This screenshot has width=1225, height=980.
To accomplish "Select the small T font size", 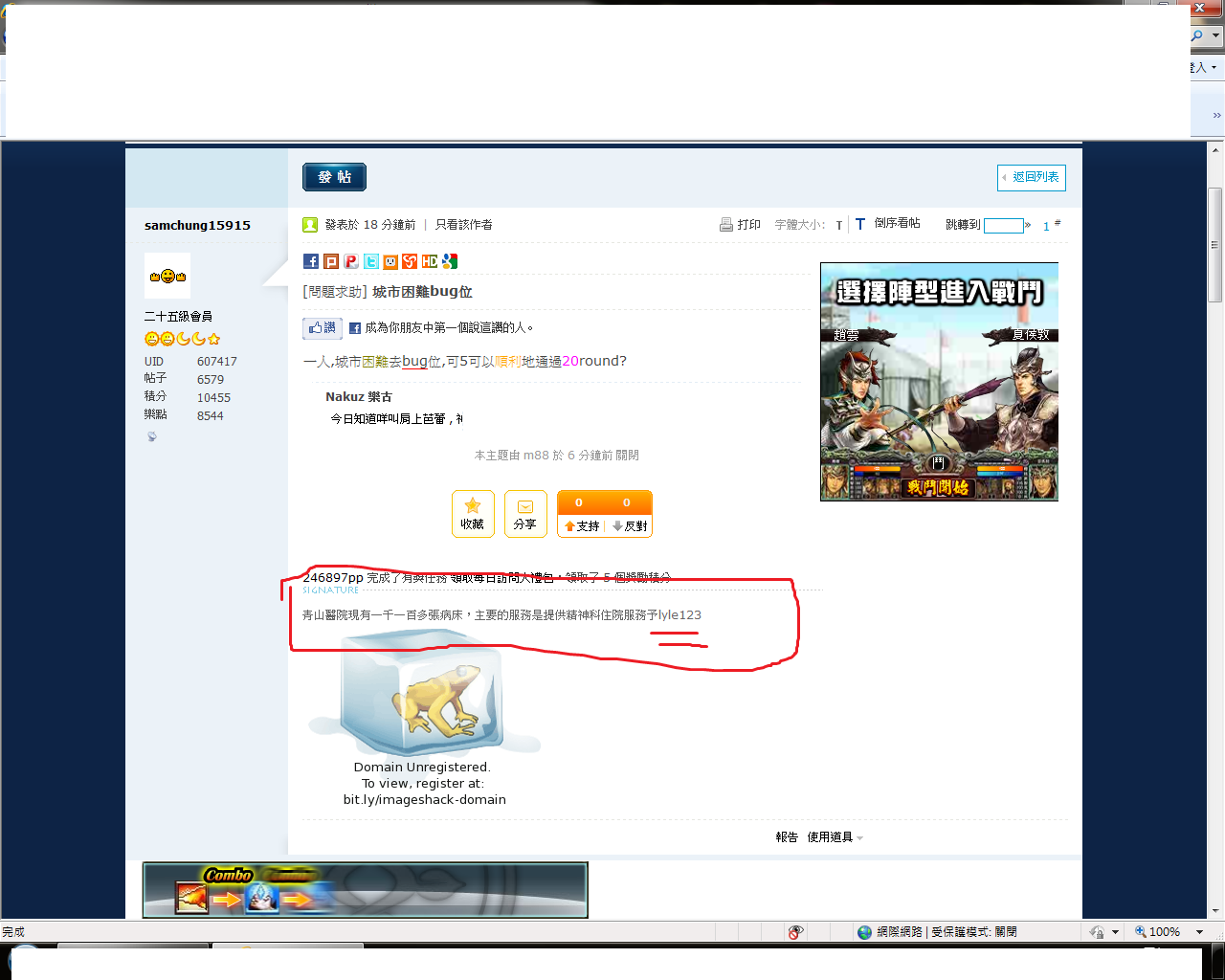I will (x=839, y=226).
